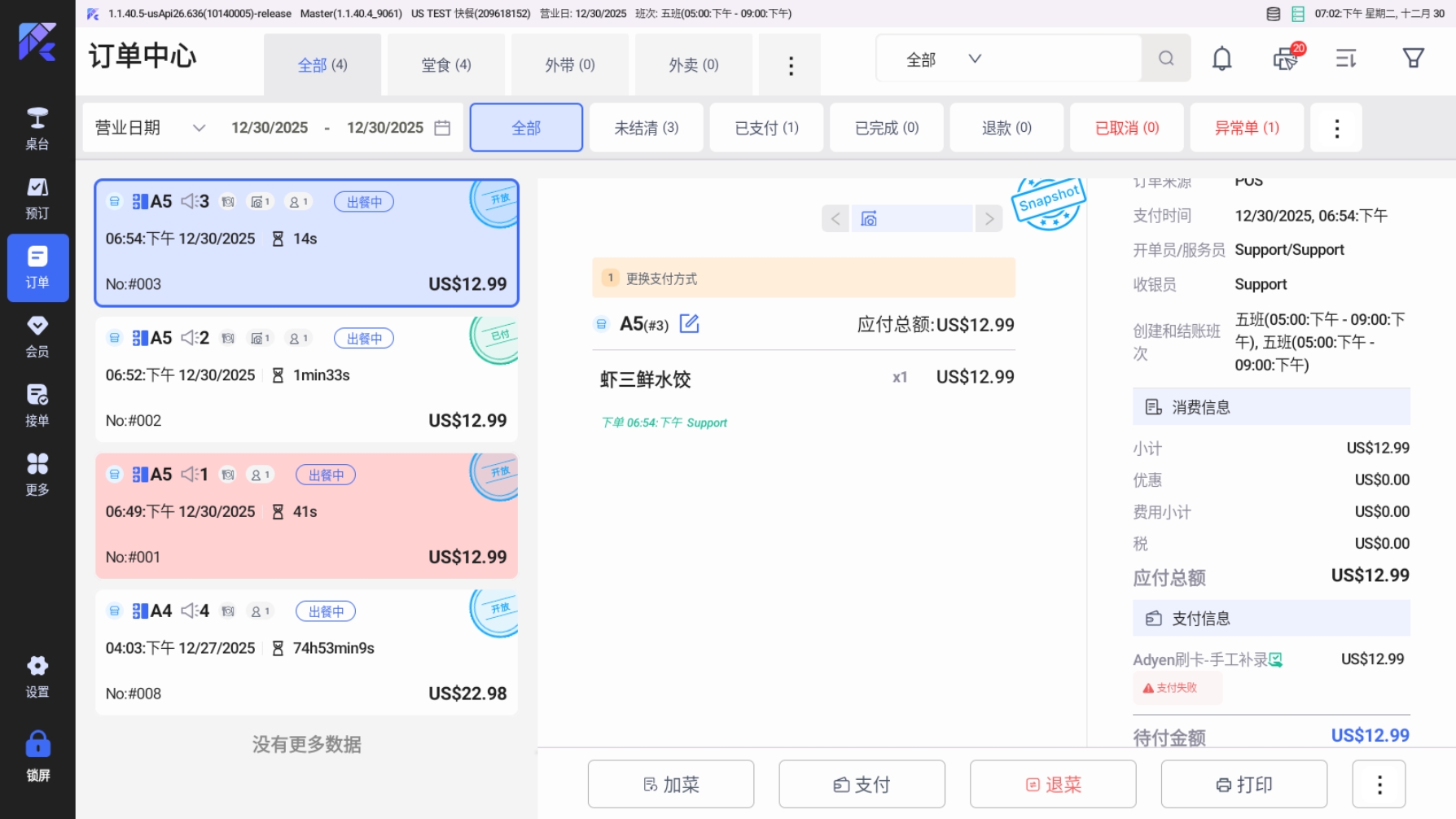Viewport: 1456px width, 819px height.
Task: Toggle the 异常单 (1) filter
Action: pyautogui.click(x=1246, y=128)
